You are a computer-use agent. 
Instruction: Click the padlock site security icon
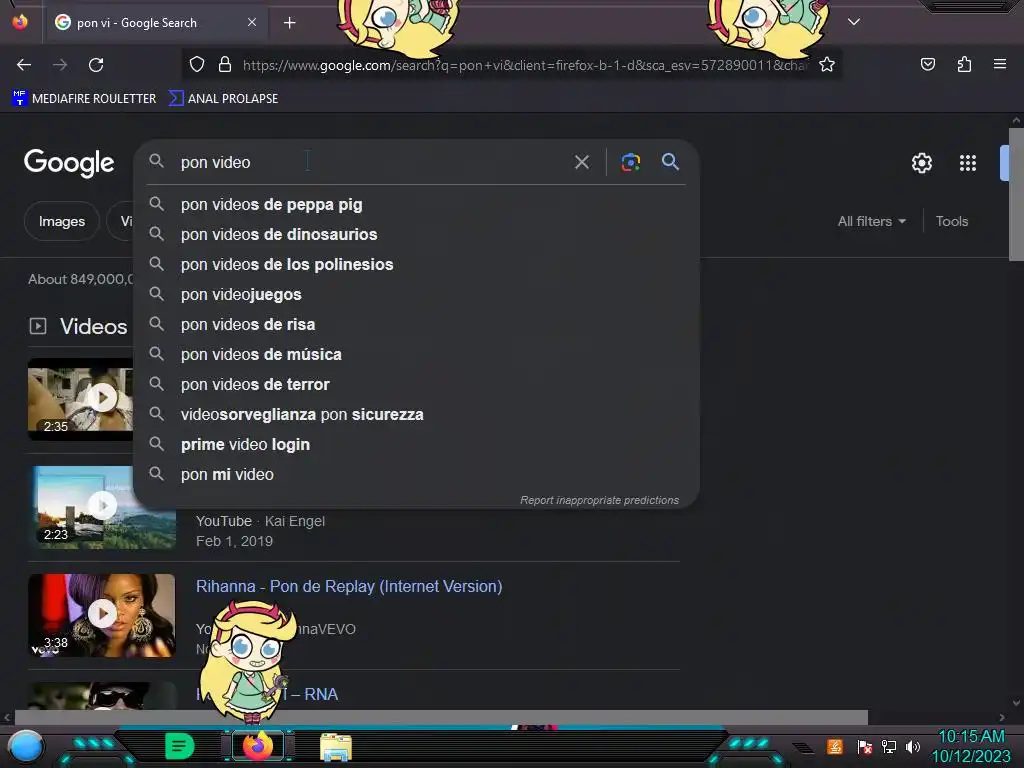click(x=225, y=64)
